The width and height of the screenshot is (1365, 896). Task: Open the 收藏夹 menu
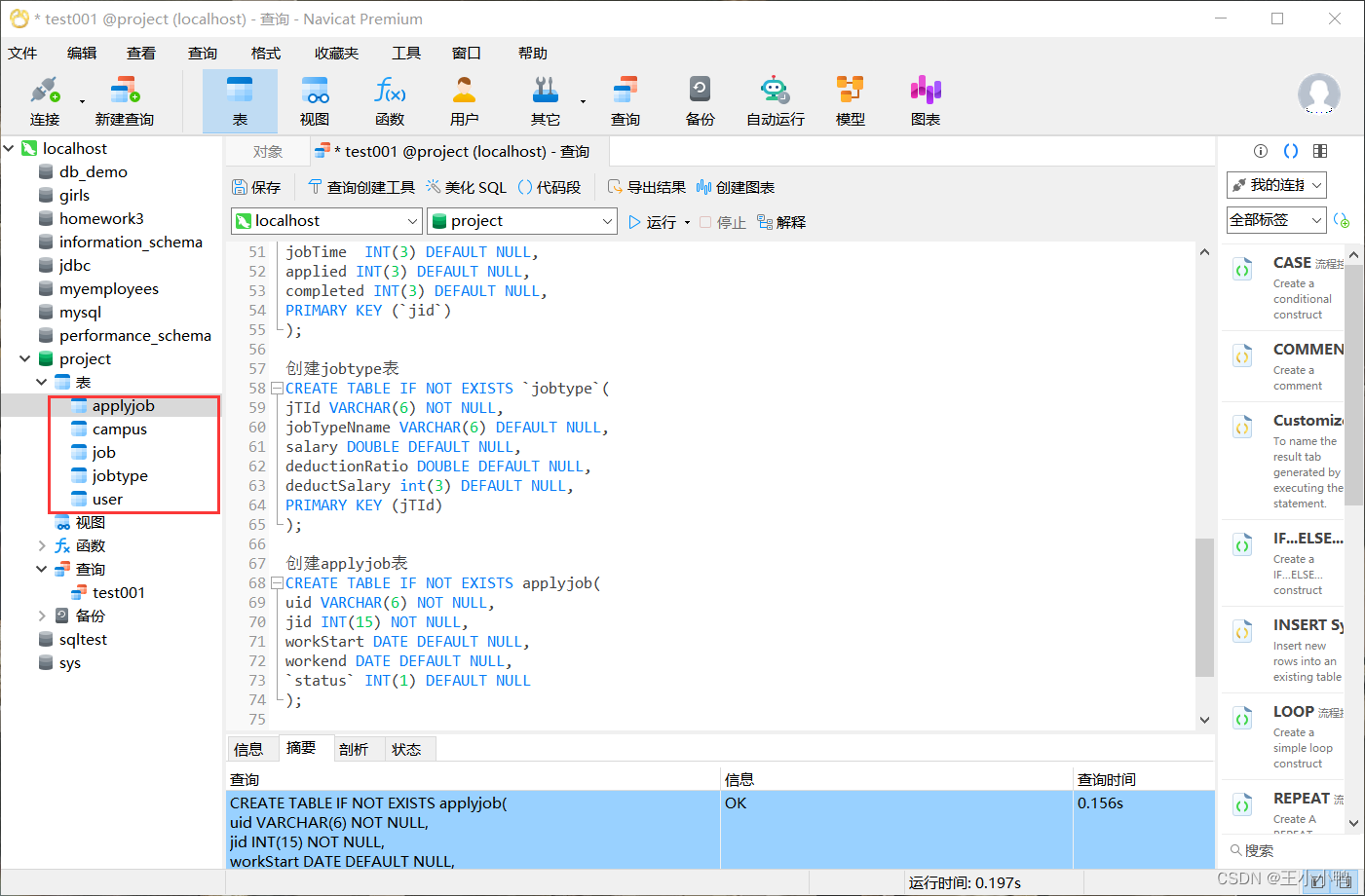click(336, 54)
